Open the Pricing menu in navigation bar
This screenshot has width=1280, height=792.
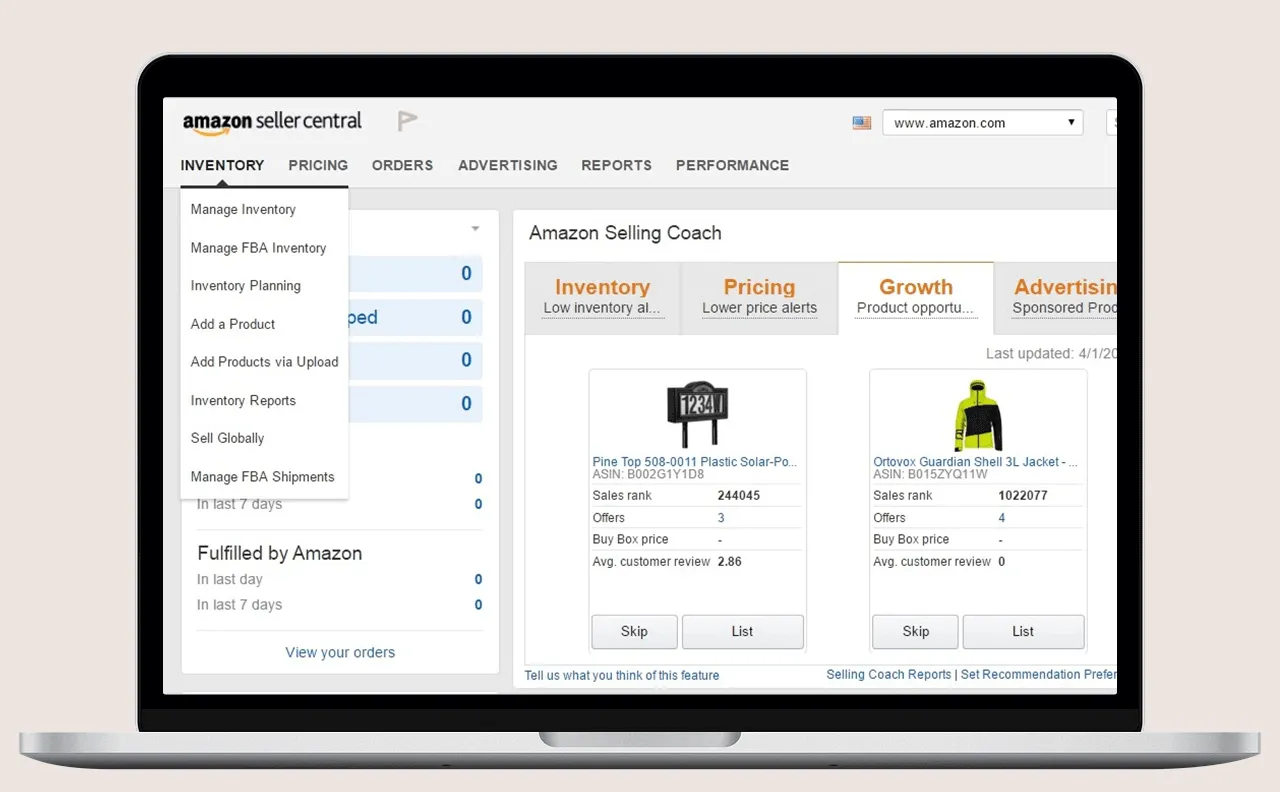tap(318, 165)
